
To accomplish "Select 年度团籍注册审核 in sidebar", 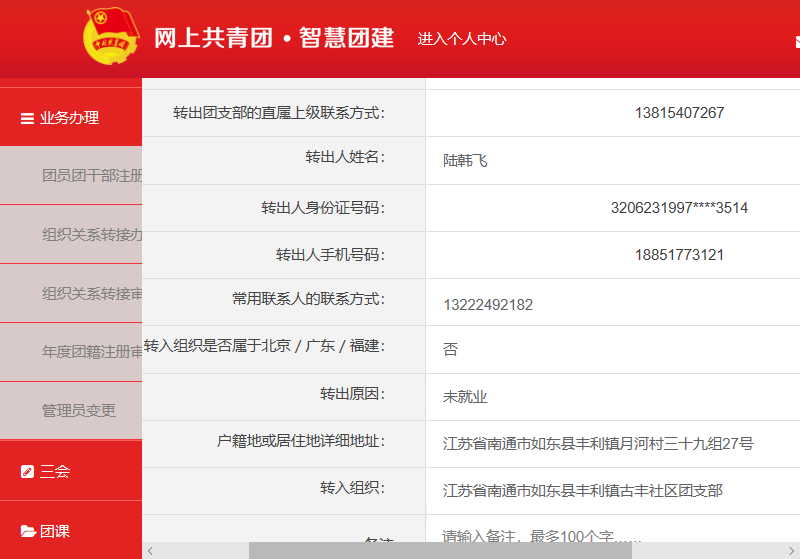I will coord(91,352).
